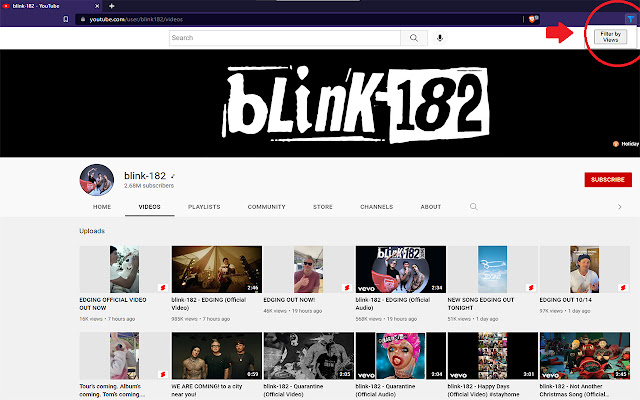The height and width of the screenshot is (400, 640).
Task: Open the PLAYLISTS tab
Action: tap(204, 207)
